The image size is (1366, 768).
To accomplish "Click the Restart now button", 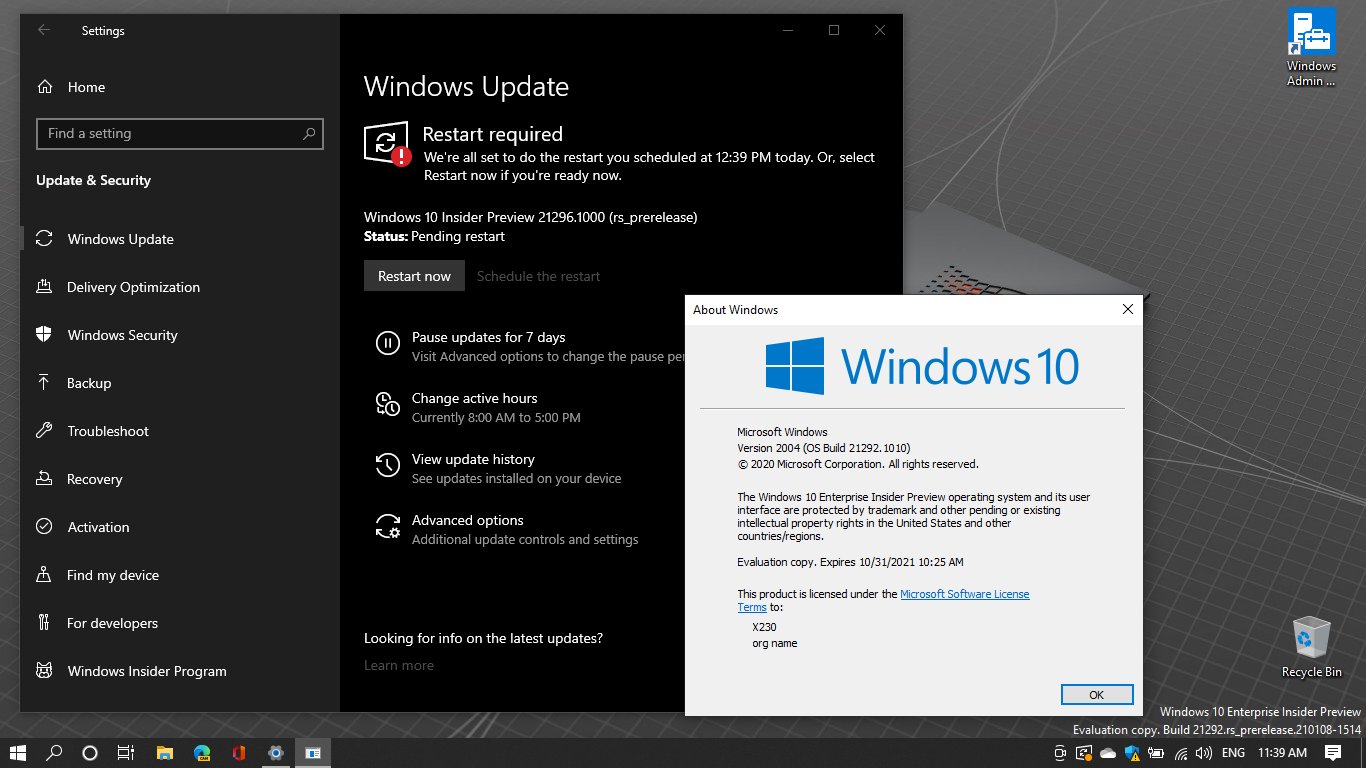I will pyautogui.click(x=413, y=275).
